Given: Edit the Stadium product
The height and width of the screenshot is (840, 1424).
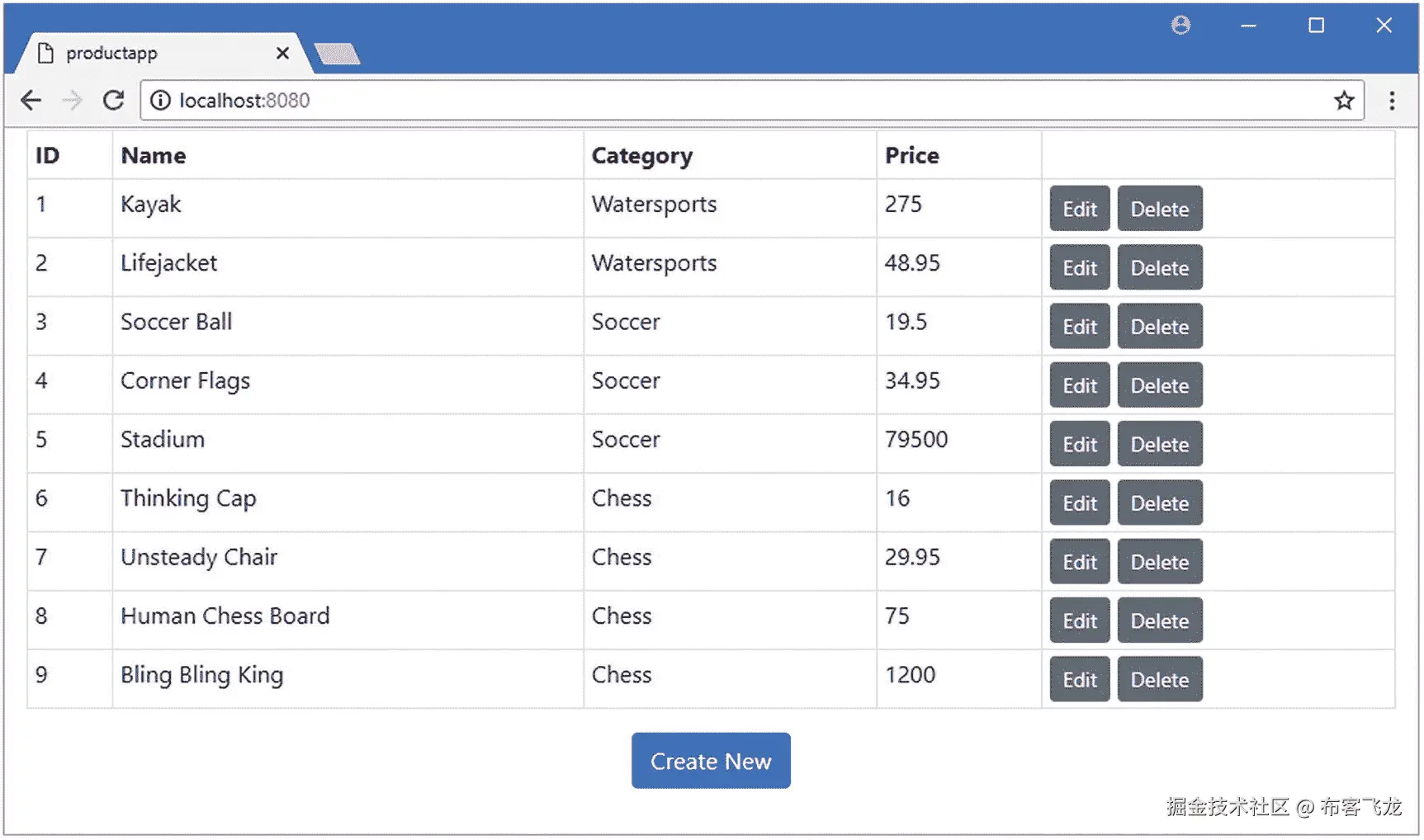Looking at the screenshot, I should click(1079, 444).
